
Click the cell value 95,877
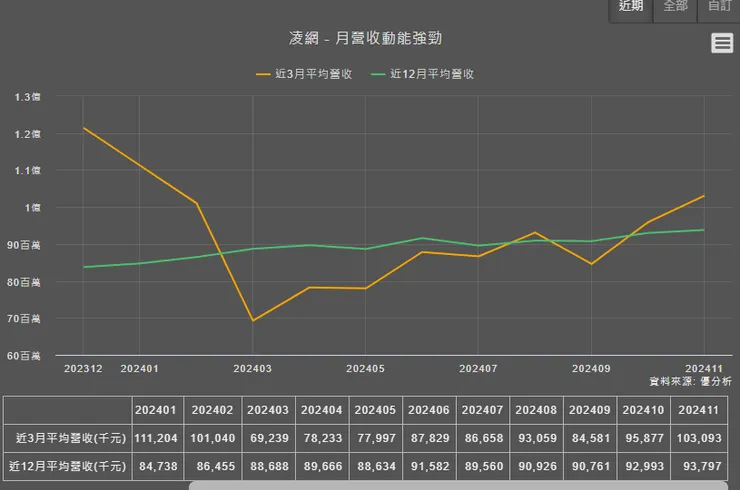coord(644,438)
